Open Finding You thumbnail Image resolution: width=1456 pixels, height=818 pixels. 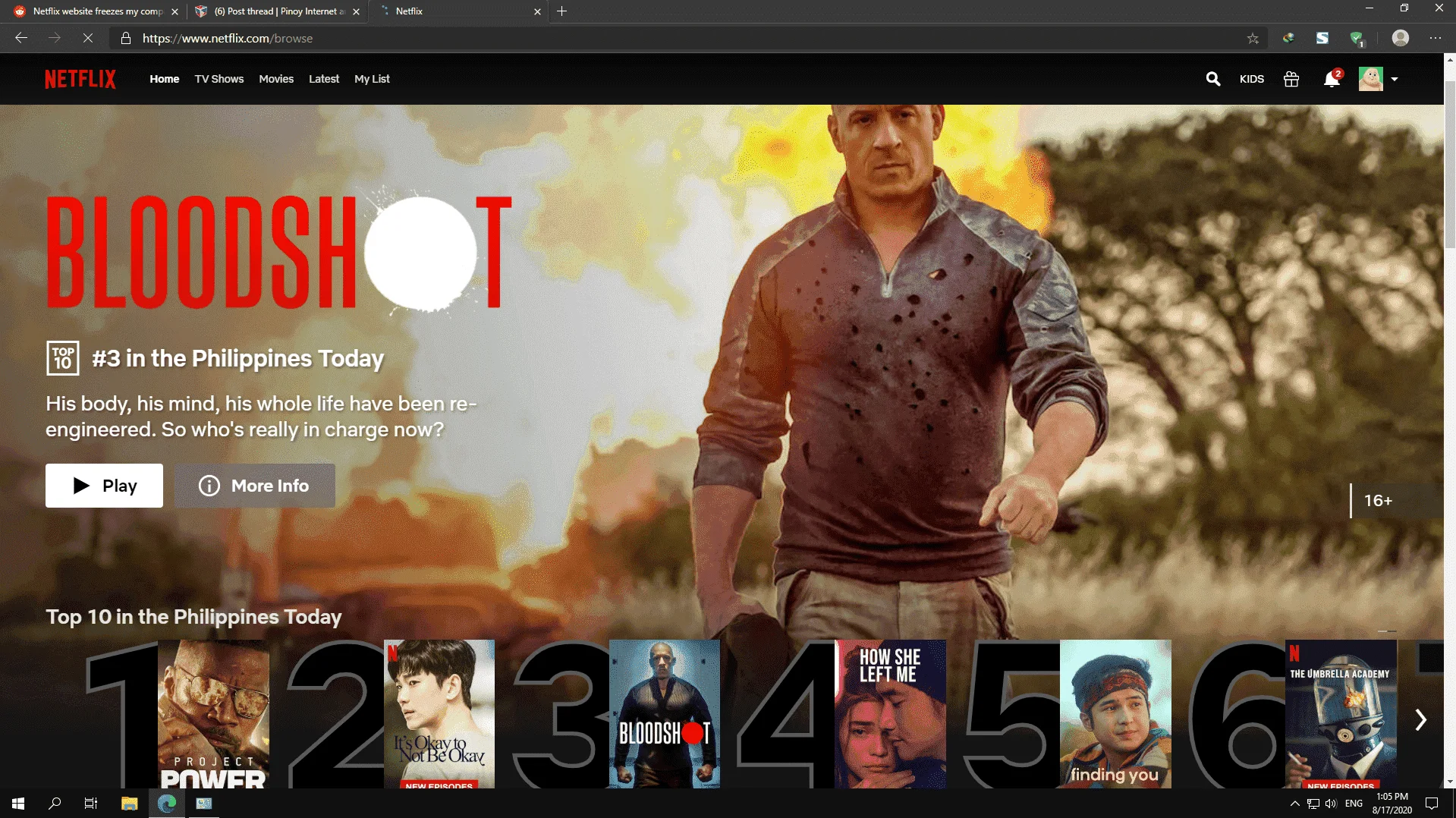[x=1115, y=714]
